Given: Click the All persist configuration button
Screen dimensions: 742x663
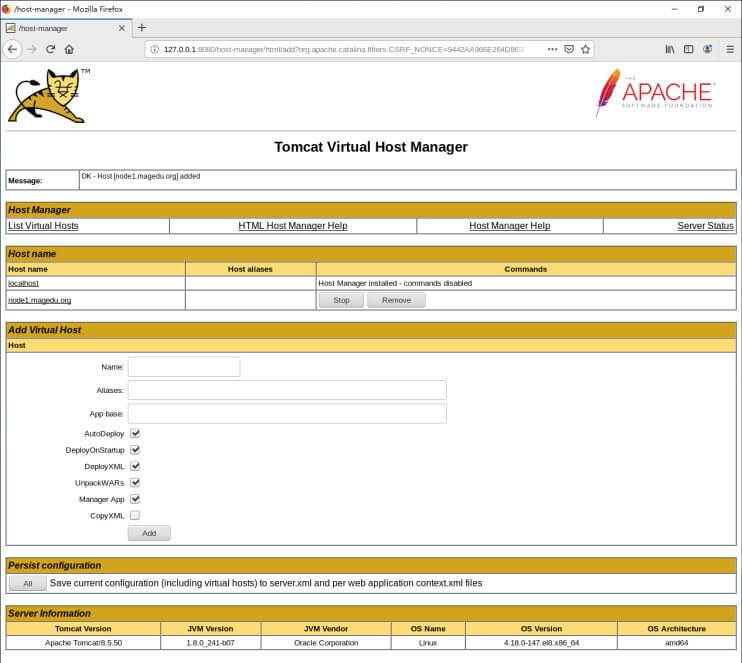Looking at the screenshot, I should 27,583.
